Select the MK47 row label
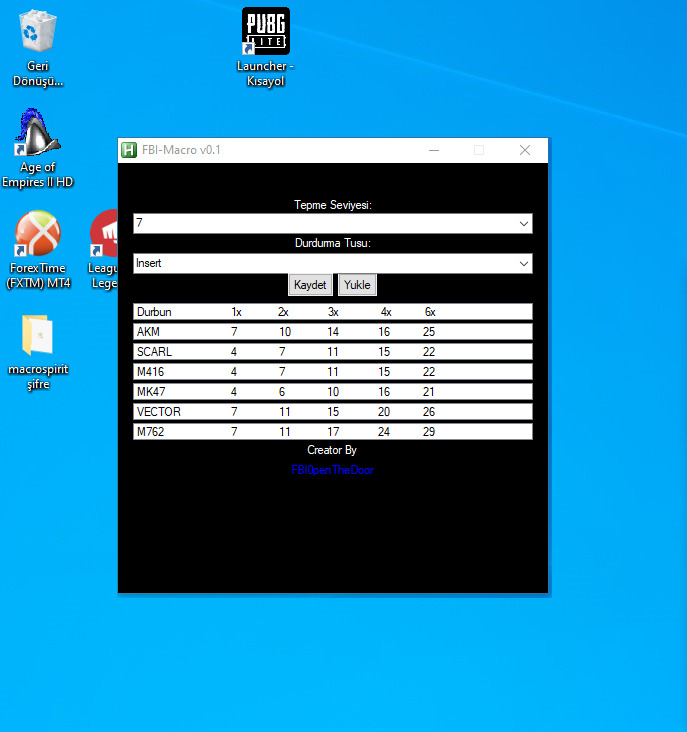Viewport: 687px width, 732px height. [151, 392]
